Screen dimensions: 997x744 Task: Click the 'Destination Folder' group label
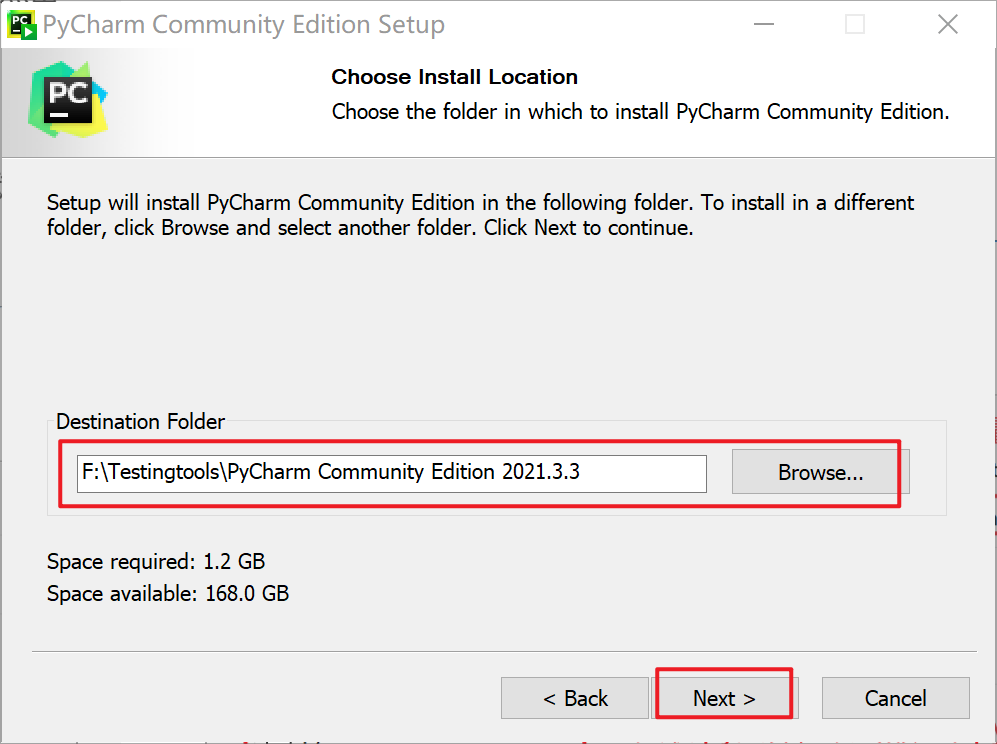point(141,422)
